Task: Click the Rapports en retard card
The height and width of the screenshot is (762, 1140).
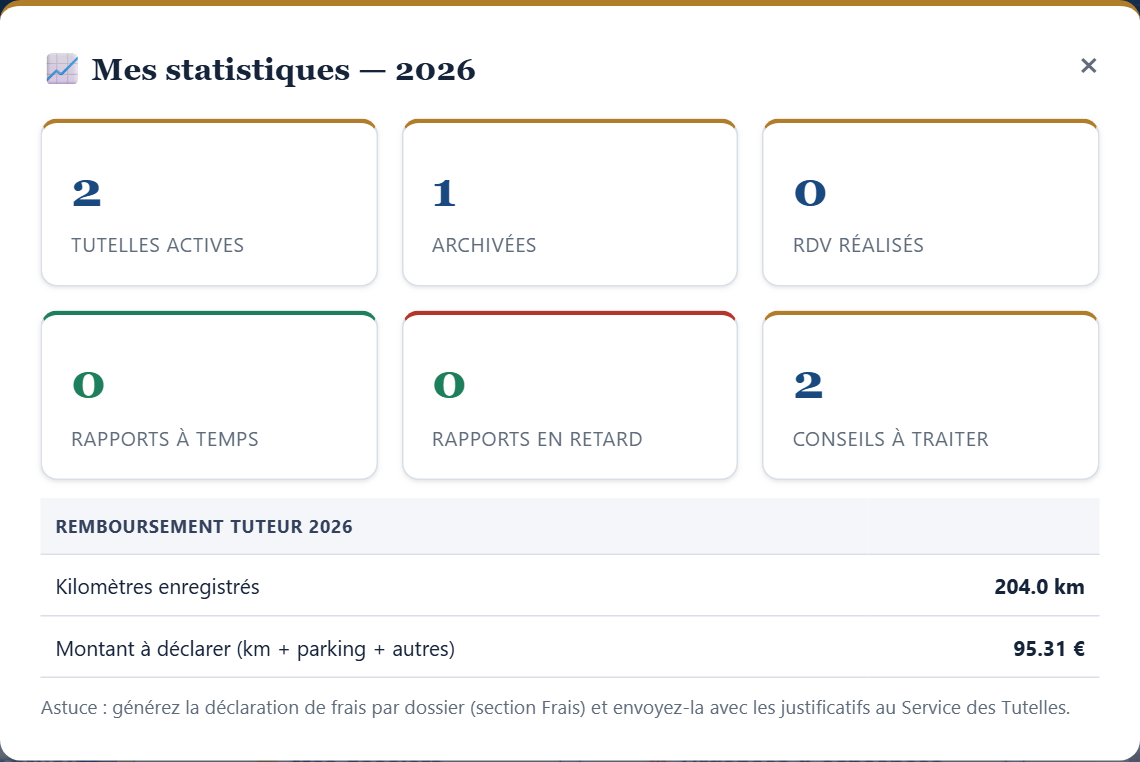Action: click(x=570, y=395)
